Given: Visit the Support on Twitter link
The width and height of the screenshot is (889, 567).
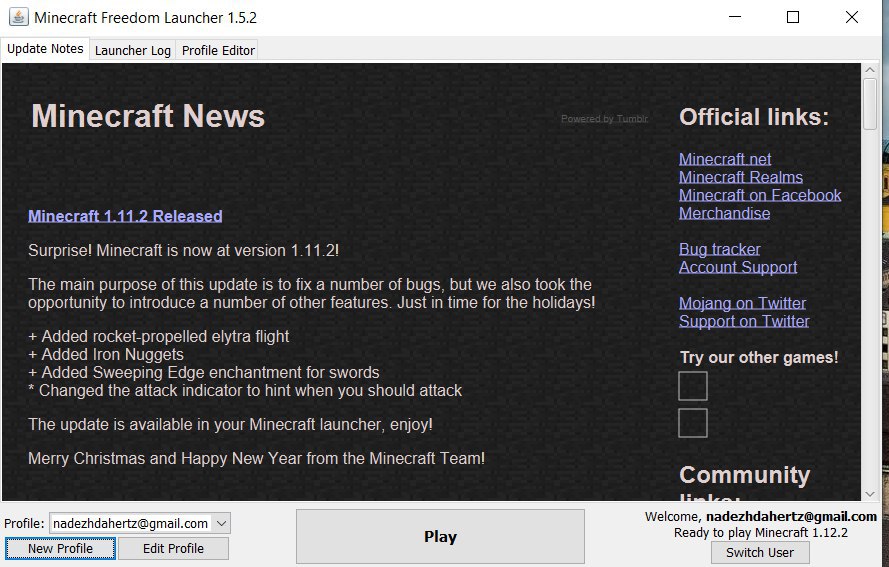Looking at the screenshot, I should 744,321.
